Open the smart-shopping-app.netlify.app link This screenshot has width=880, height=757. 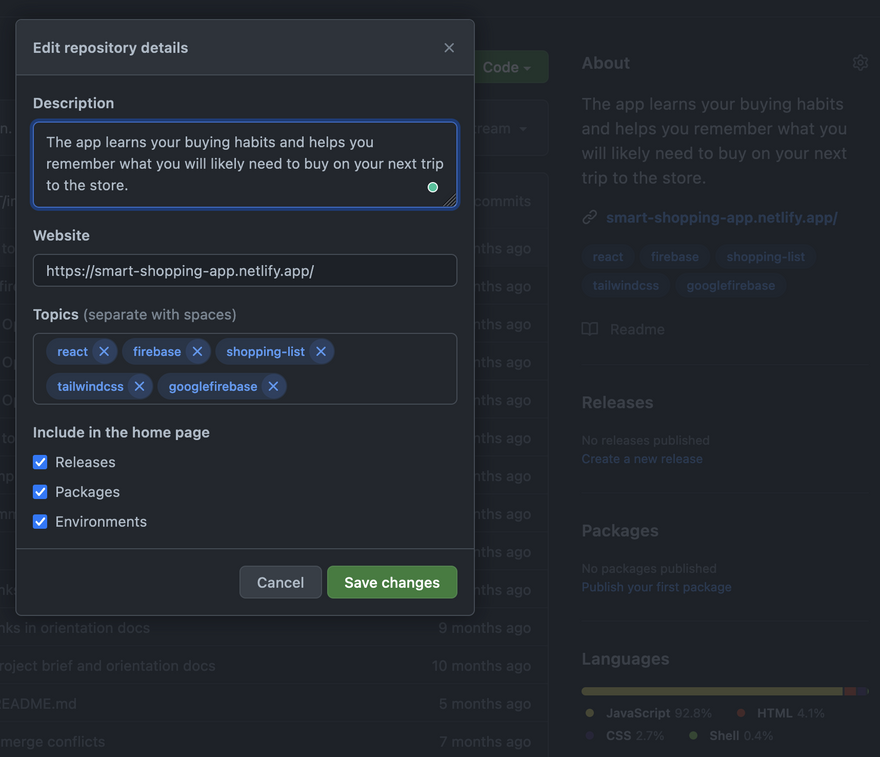[x=721, y=217]
